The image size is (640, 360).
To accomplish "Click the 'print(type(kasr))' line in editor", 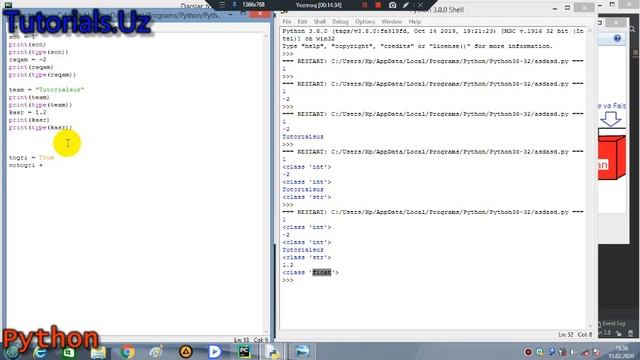I will click(x=40, y=127).
